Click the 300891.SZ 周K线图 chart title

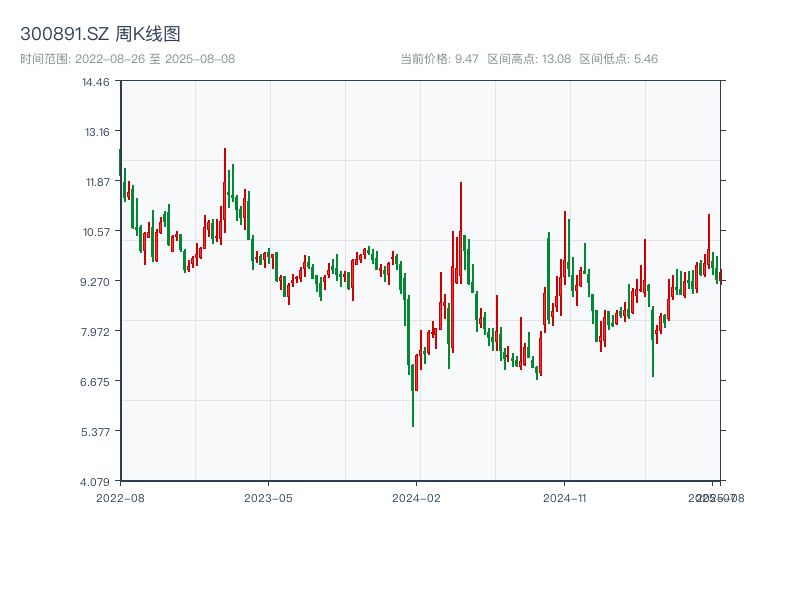pos(100,34)
